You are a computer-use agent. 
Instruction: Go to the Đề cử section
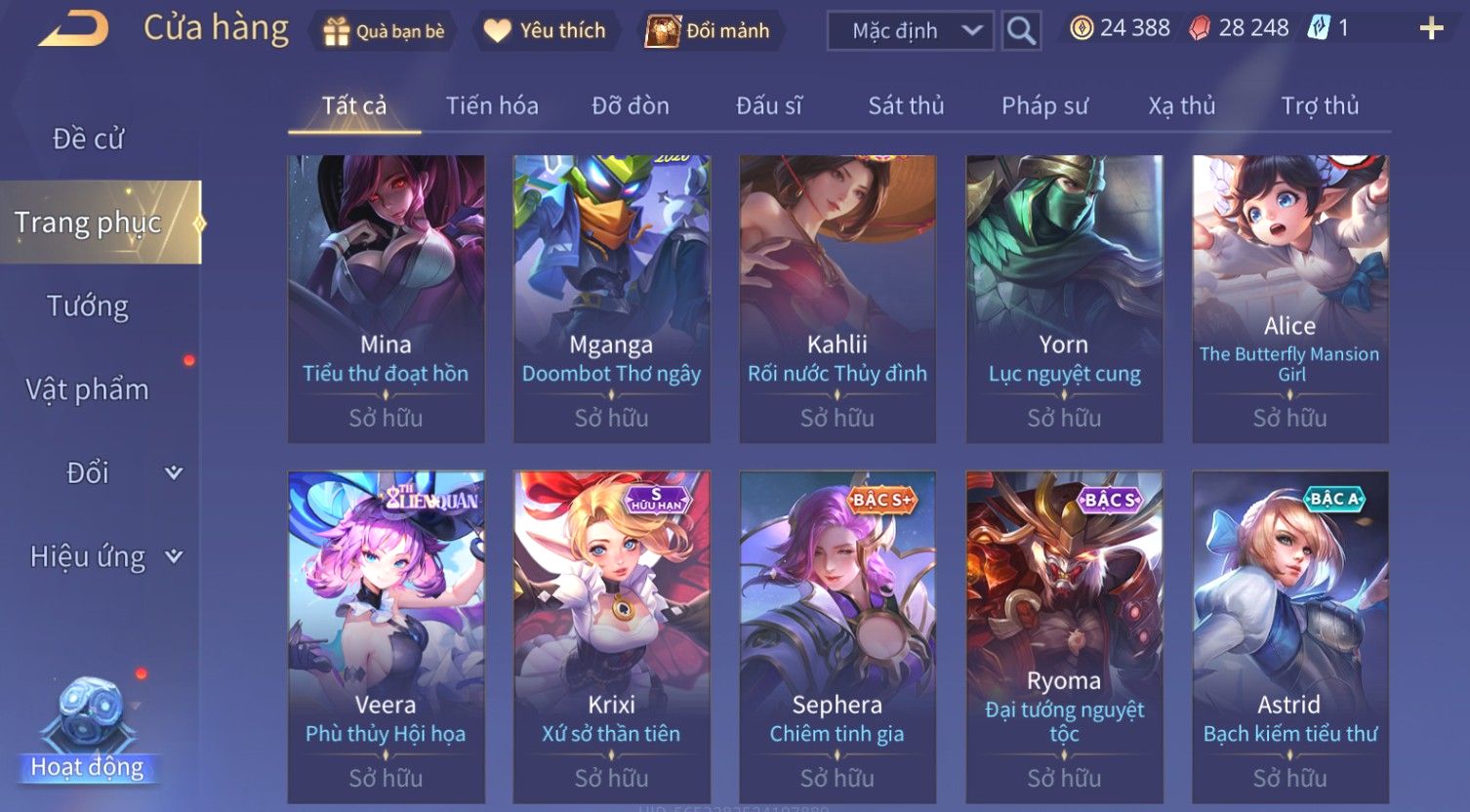(x=88, y=139)
